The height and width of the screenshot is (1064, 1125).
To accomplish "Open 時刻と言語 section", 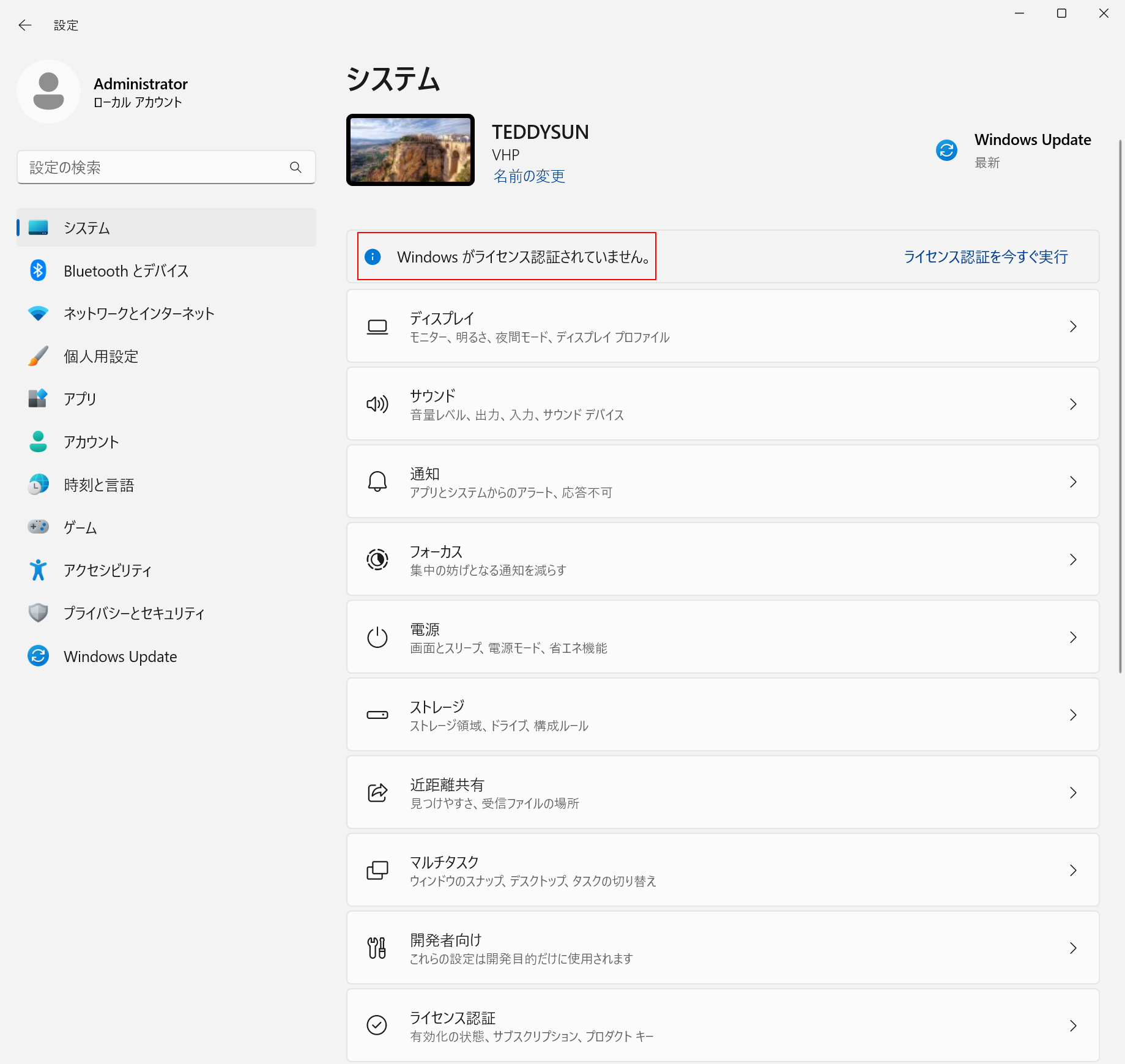I will [166, 485].
